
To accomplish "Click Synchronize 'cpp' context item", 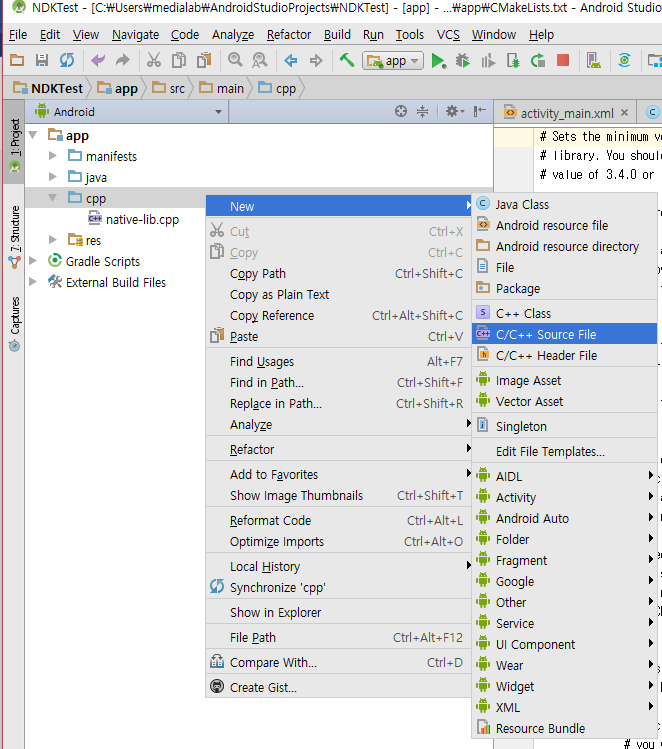I will 339,587.
